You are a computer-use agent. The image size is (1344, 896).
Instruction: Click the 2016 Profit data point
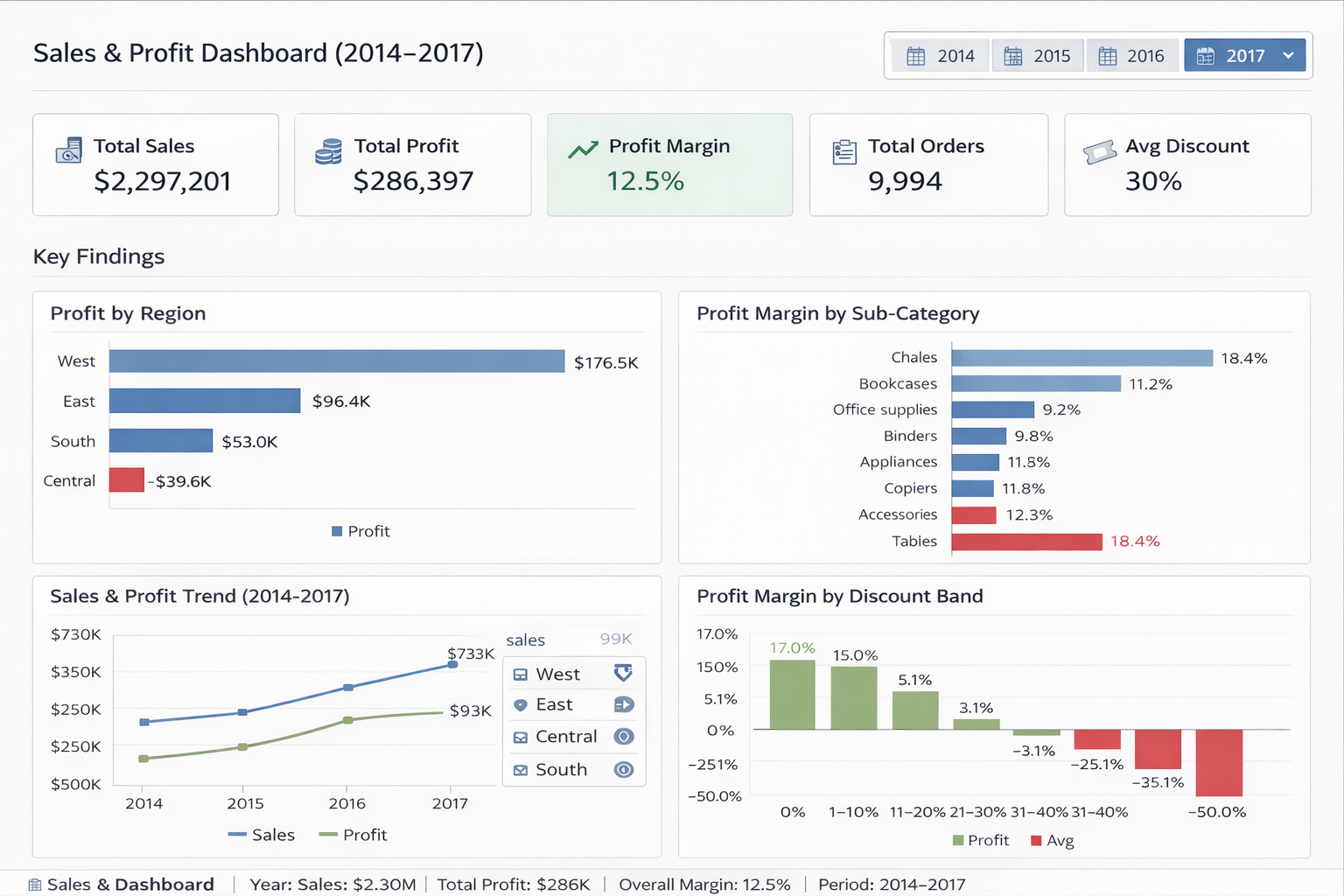348,720
